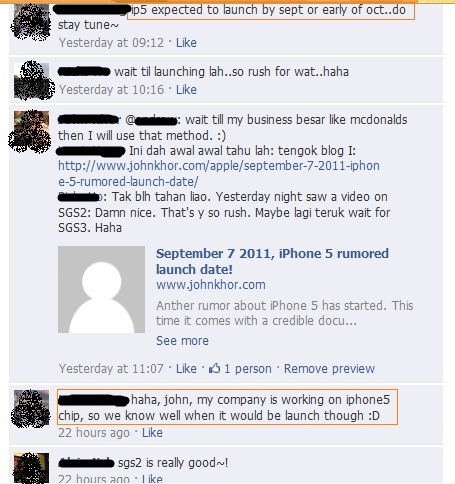This screenshot has width=455, height=484.
Task: Open avatar of the 'sgs2 is really good' commenter
Action: (x=32, y=468)
